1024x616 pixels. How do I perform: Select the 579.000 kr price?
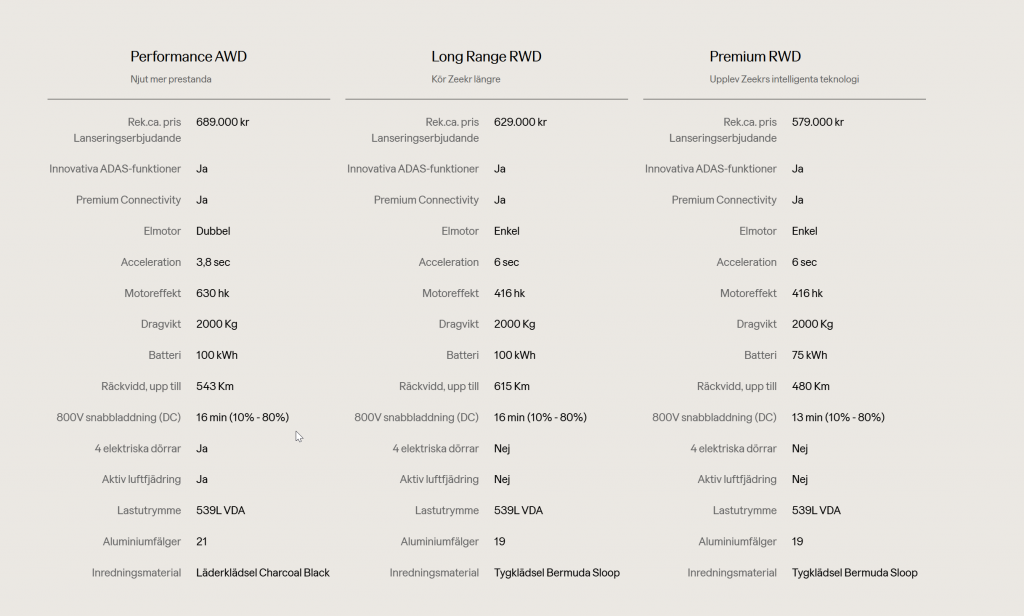point(818,122)
